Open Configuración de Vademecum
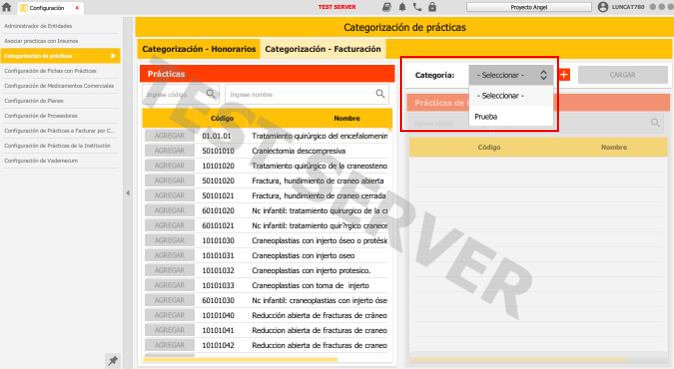Screen dimensions: 674x369 click(x=41, y=160)
